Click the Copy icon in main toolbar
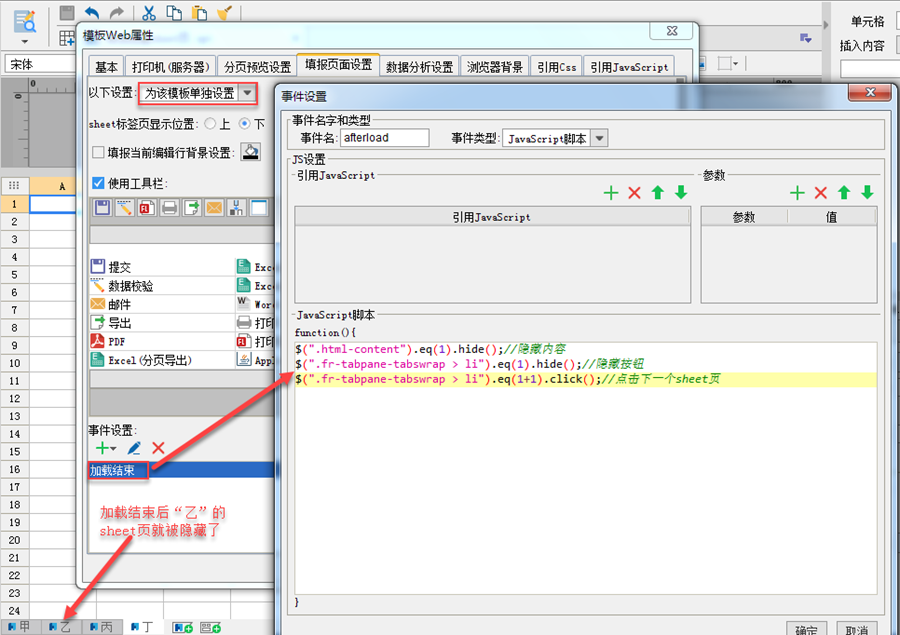The height and width of the screenshot is (635, 900). 174,13
